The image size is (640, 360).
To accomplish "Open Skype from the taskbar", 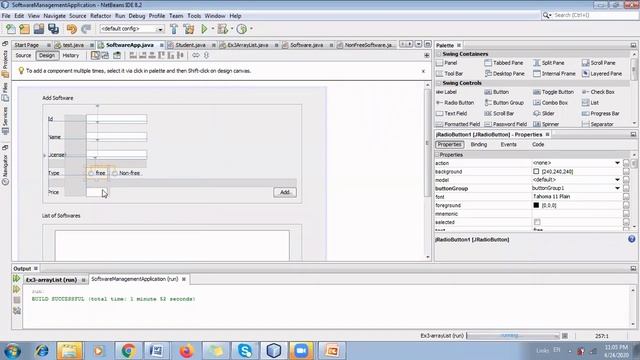I will point(244,351).
